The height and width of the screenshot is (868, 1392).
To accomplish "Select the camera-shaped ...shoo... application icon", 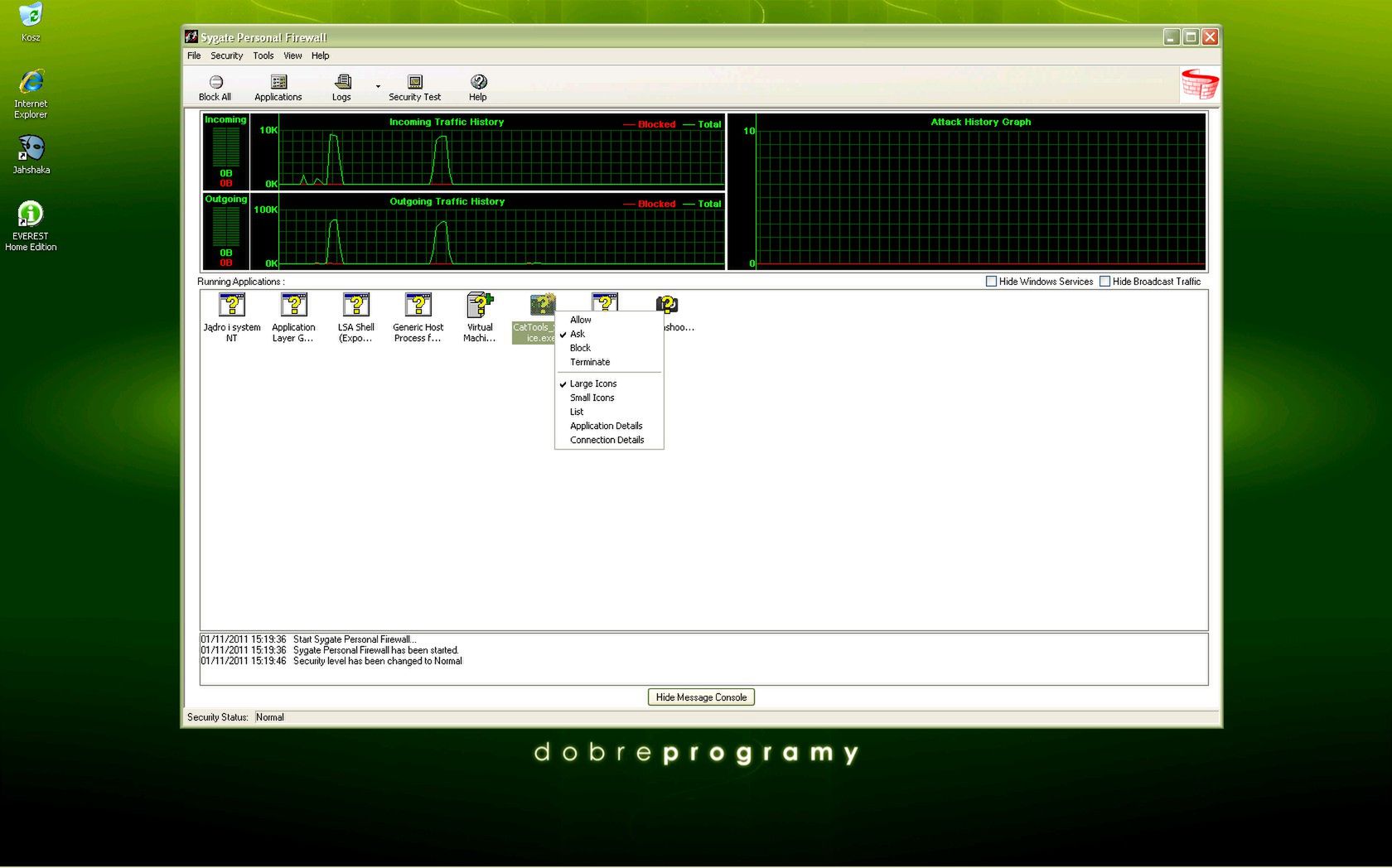I will point(667,305).
